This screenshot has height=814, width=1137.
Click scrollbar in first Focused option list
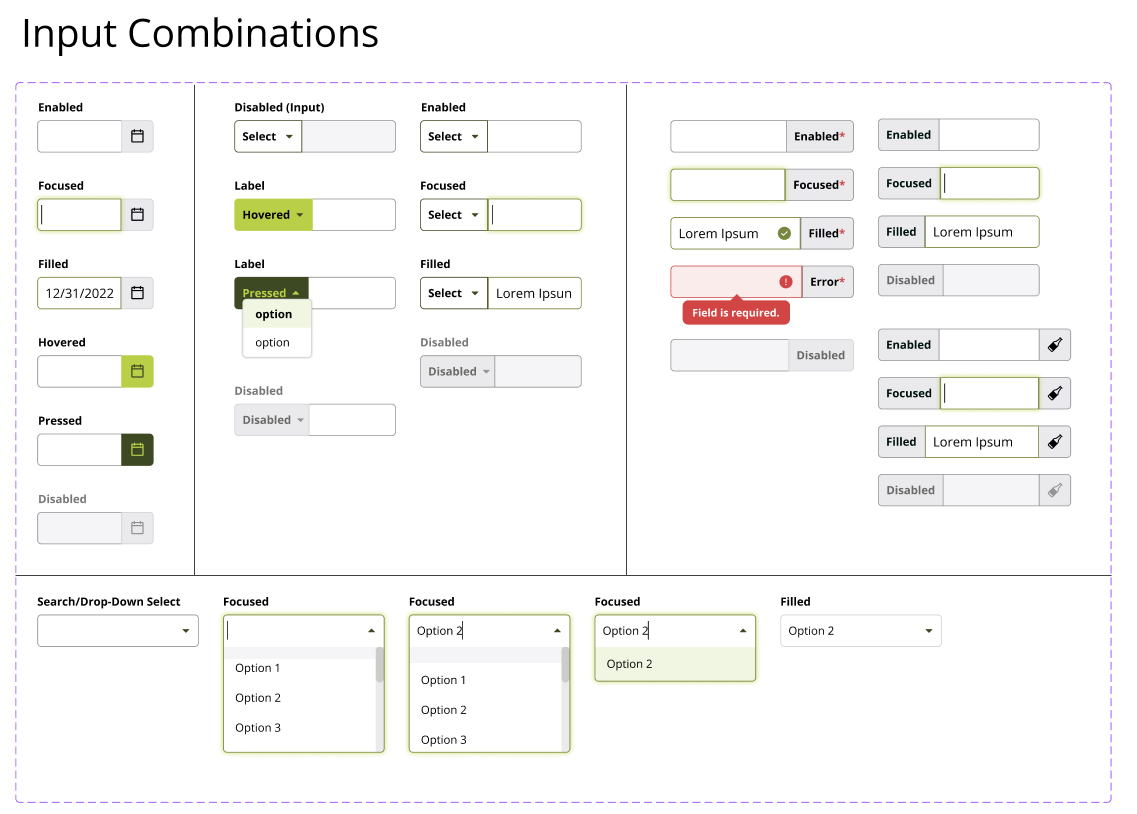[379, 665]
